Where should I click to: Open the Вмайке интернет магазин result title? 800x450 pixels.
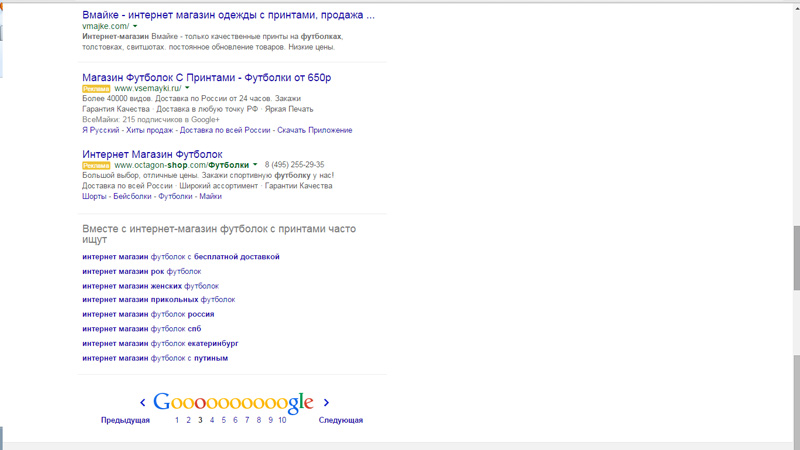(x=228, y=15)
